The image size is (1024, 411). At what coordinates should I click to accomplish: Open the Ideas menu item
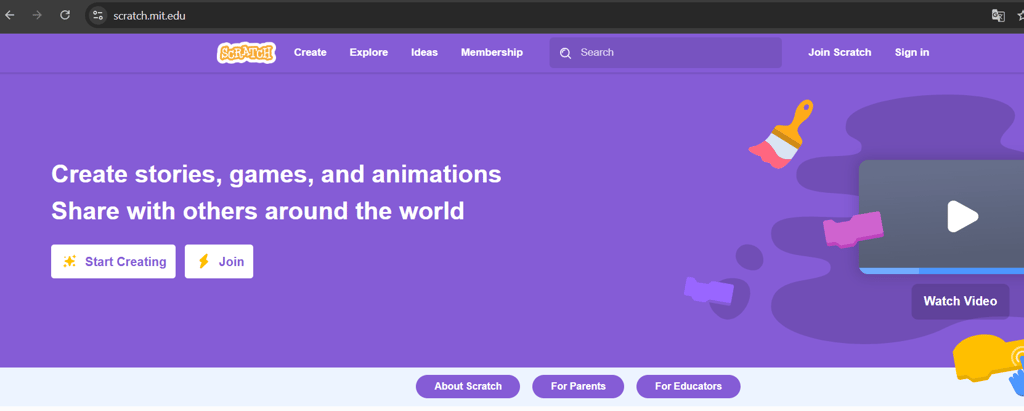[424, 52]
